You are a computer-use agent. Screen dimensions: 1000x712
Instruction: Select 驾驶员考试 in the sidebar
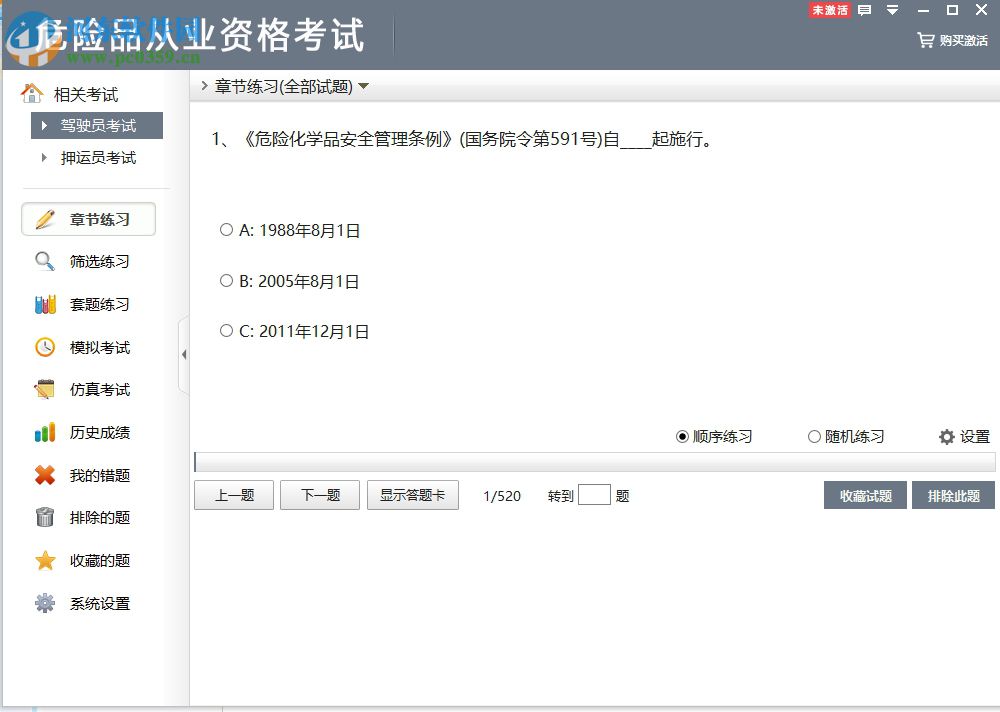pos(96,125)
